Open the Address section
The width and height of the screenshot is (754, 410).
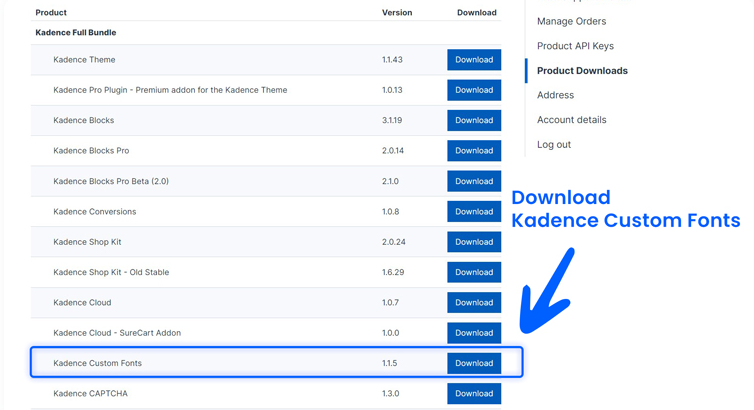point(555,95)
